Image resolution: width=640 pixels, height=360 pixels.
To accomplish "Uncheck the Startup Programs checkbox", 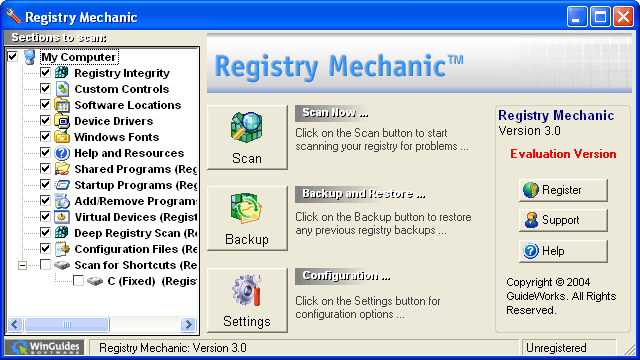I will pos(45,184).
